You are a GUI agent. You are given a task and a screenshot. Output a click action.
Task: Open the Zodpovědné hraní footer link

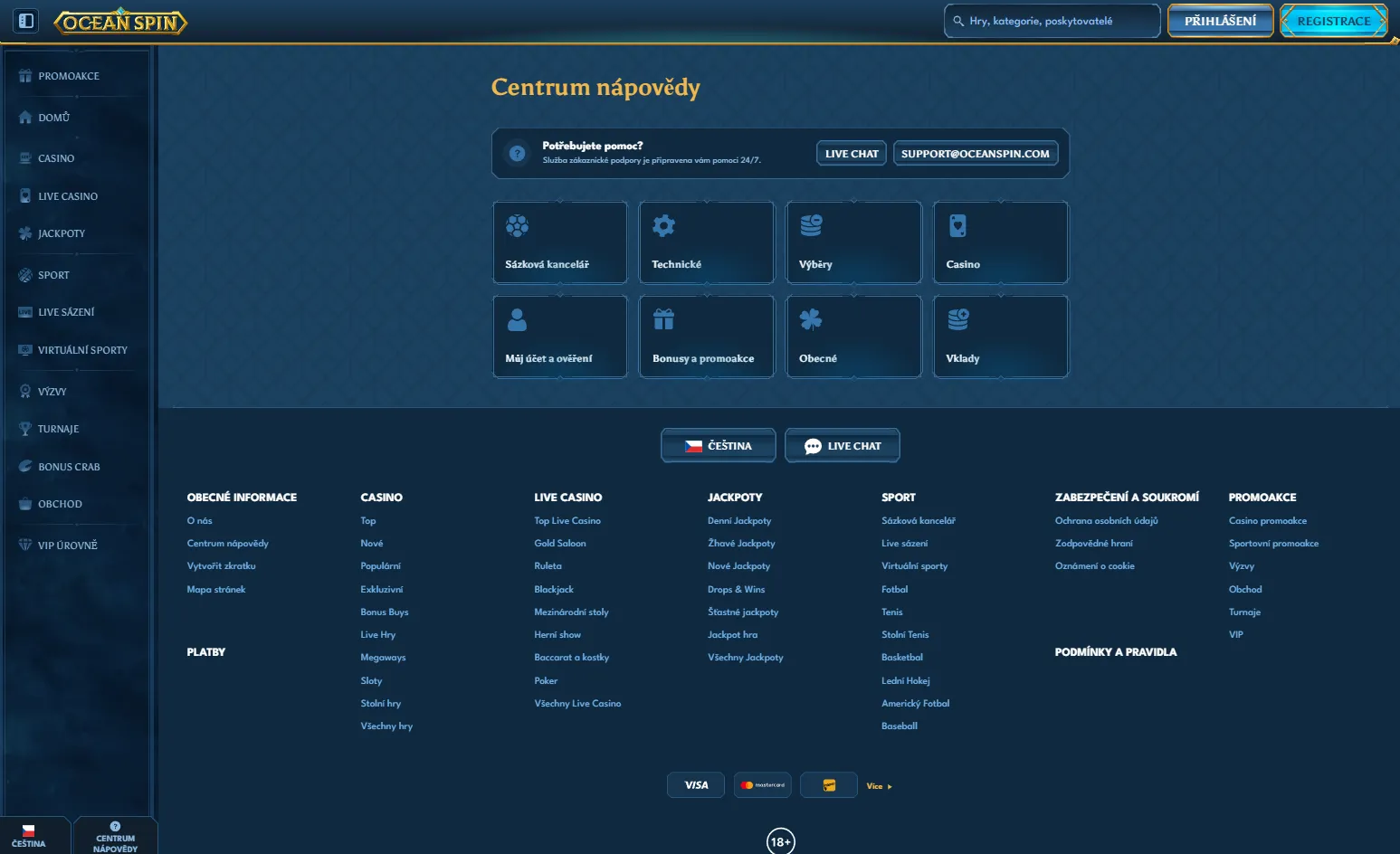[1093, 544]
